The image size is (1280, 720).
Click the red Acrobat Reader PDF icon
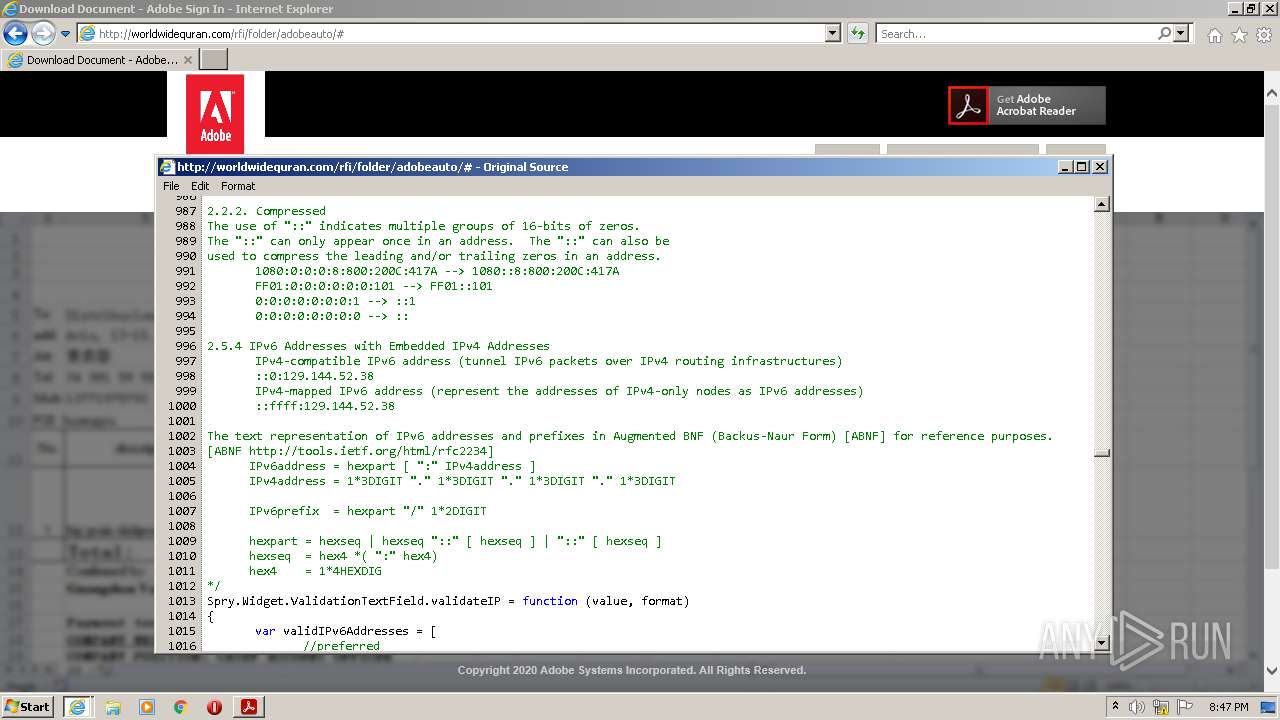pos(968,105)
